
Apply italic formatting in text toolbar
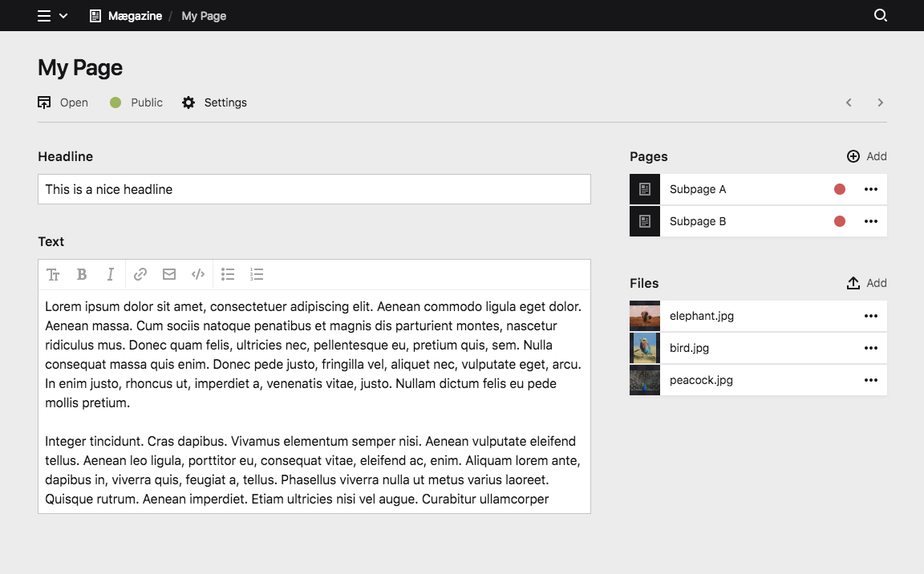click(110, 275)
